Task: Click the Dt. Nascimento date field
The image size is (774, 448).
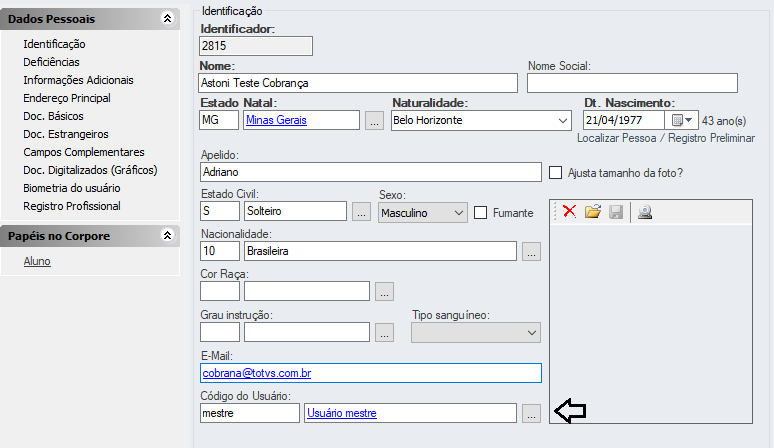Action: (x=623, y=120)
